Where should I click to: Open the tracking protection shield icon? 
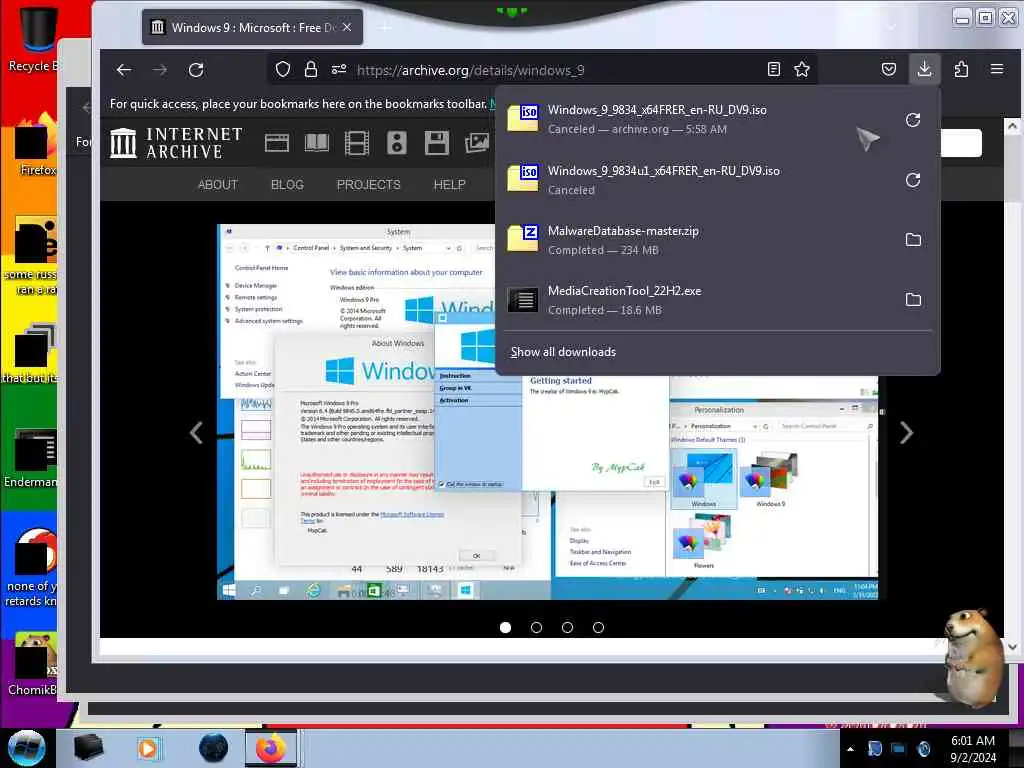pos(283,70)
